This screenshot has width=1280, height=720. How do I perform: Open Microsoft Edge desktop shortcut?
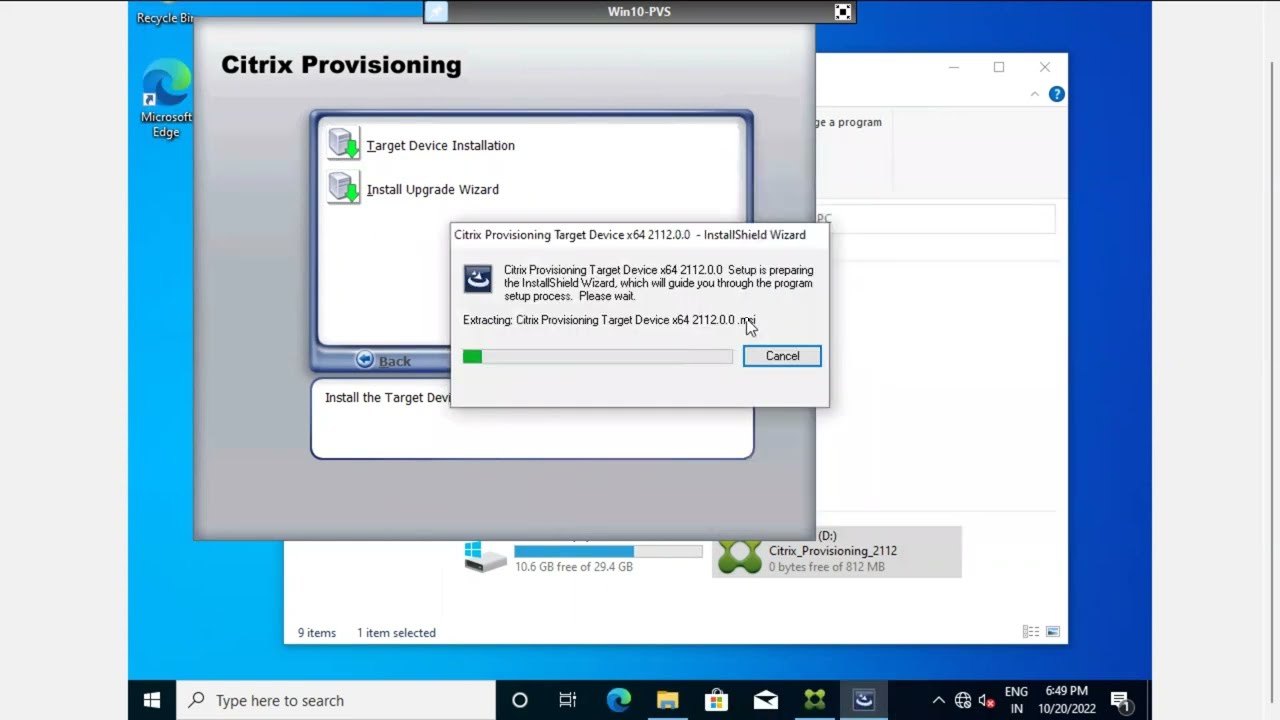click(166, 99)
